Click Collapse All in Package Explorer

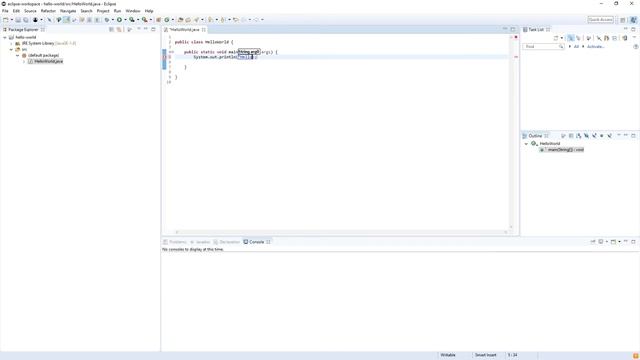pos(111,29)
